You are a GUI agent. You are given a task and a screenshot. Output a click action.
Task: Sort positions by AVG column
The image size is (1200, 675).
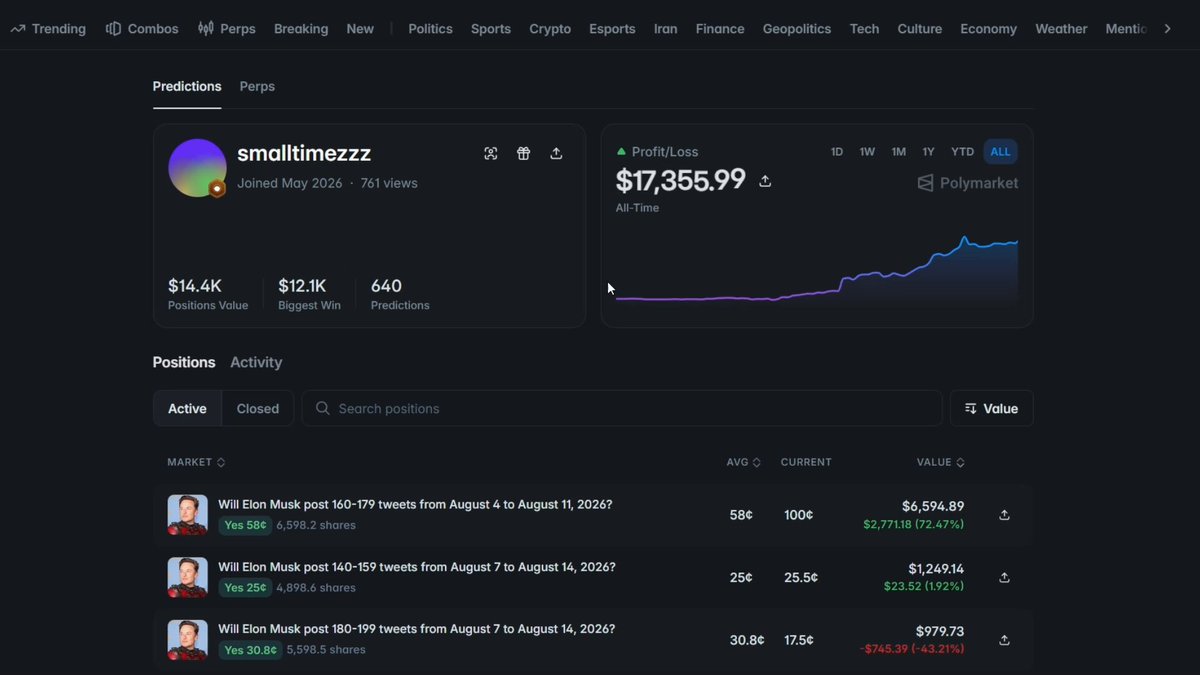[x=744, y=462]
